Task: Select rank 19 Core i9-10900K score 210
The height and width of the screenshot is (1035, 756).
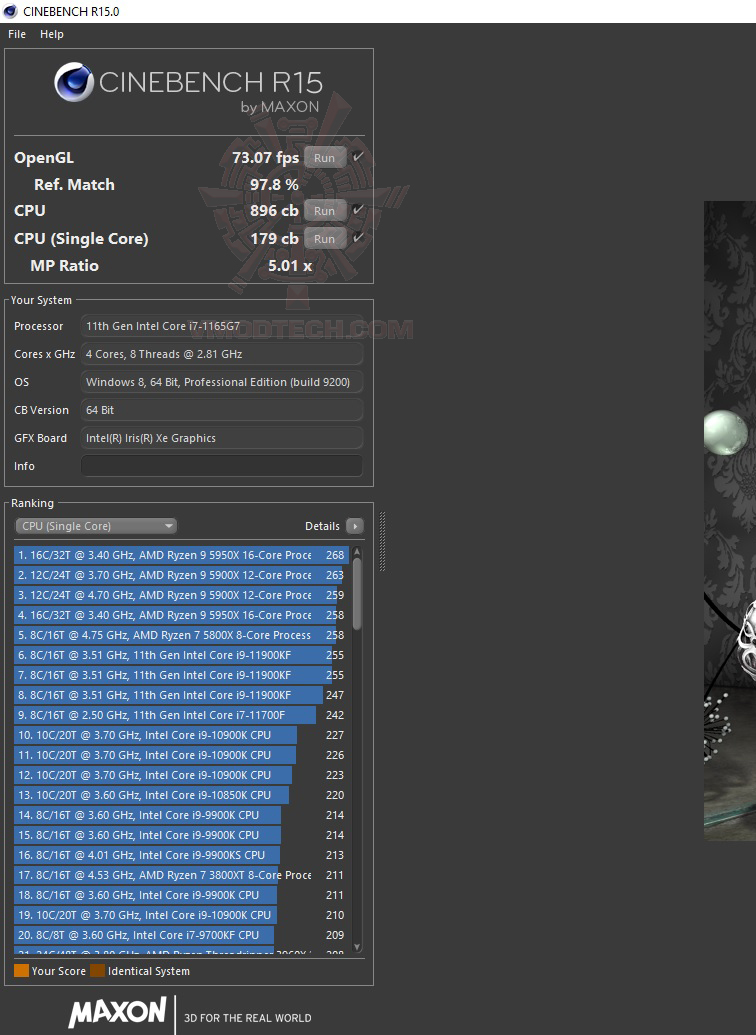Action: point(182,916)
